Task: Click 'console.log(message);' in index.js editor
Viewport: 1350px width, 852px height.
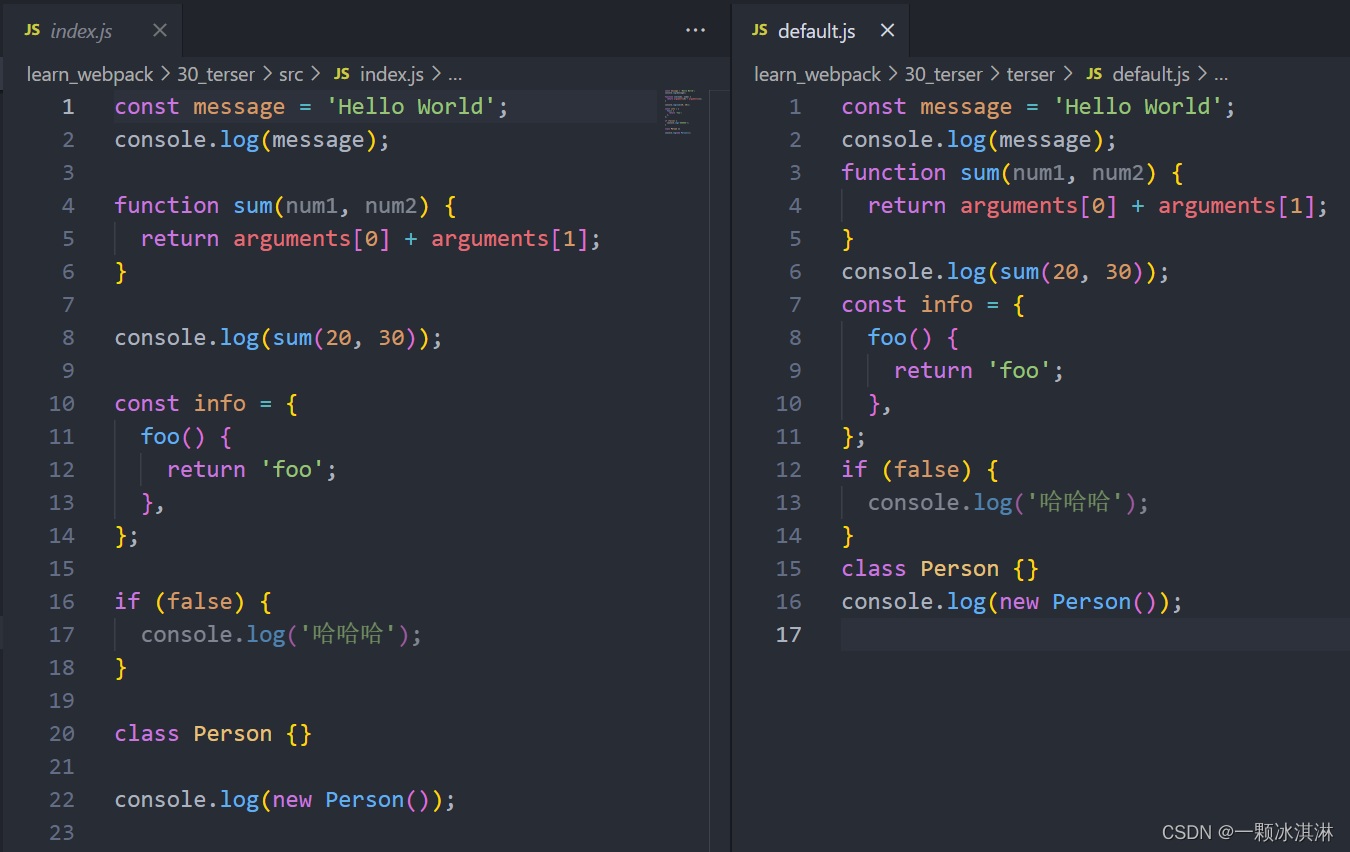Action: (x=252, y=139)
